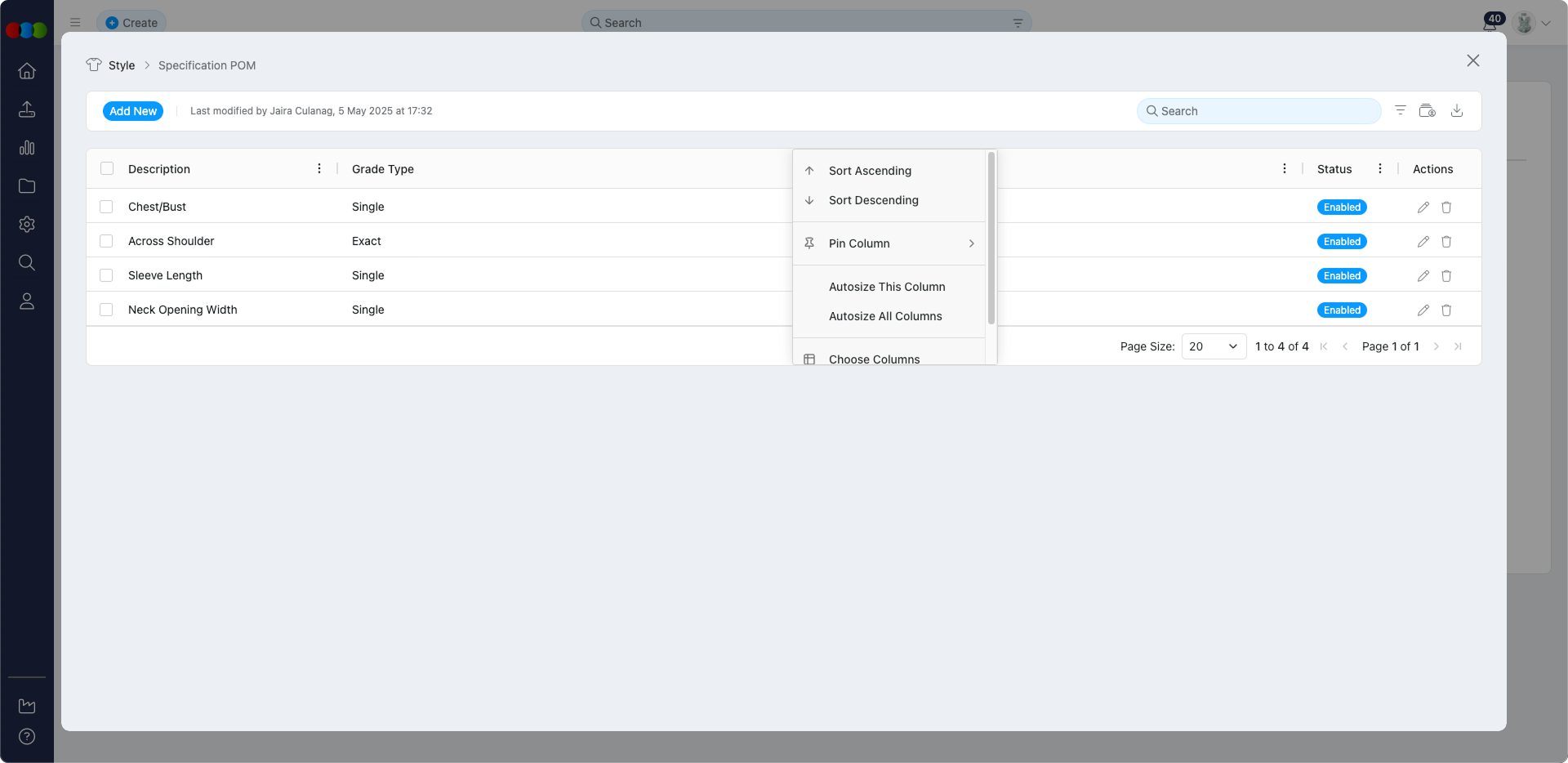Open the Status column options menu
The width and height of the screenshot is (1568, 763).
[x=1379, y=168]
